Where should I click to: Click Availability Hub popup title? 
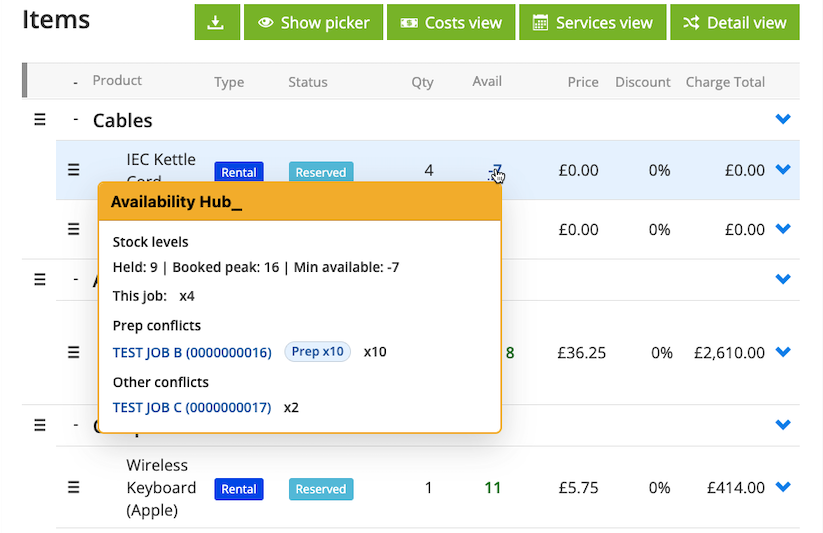176,202
